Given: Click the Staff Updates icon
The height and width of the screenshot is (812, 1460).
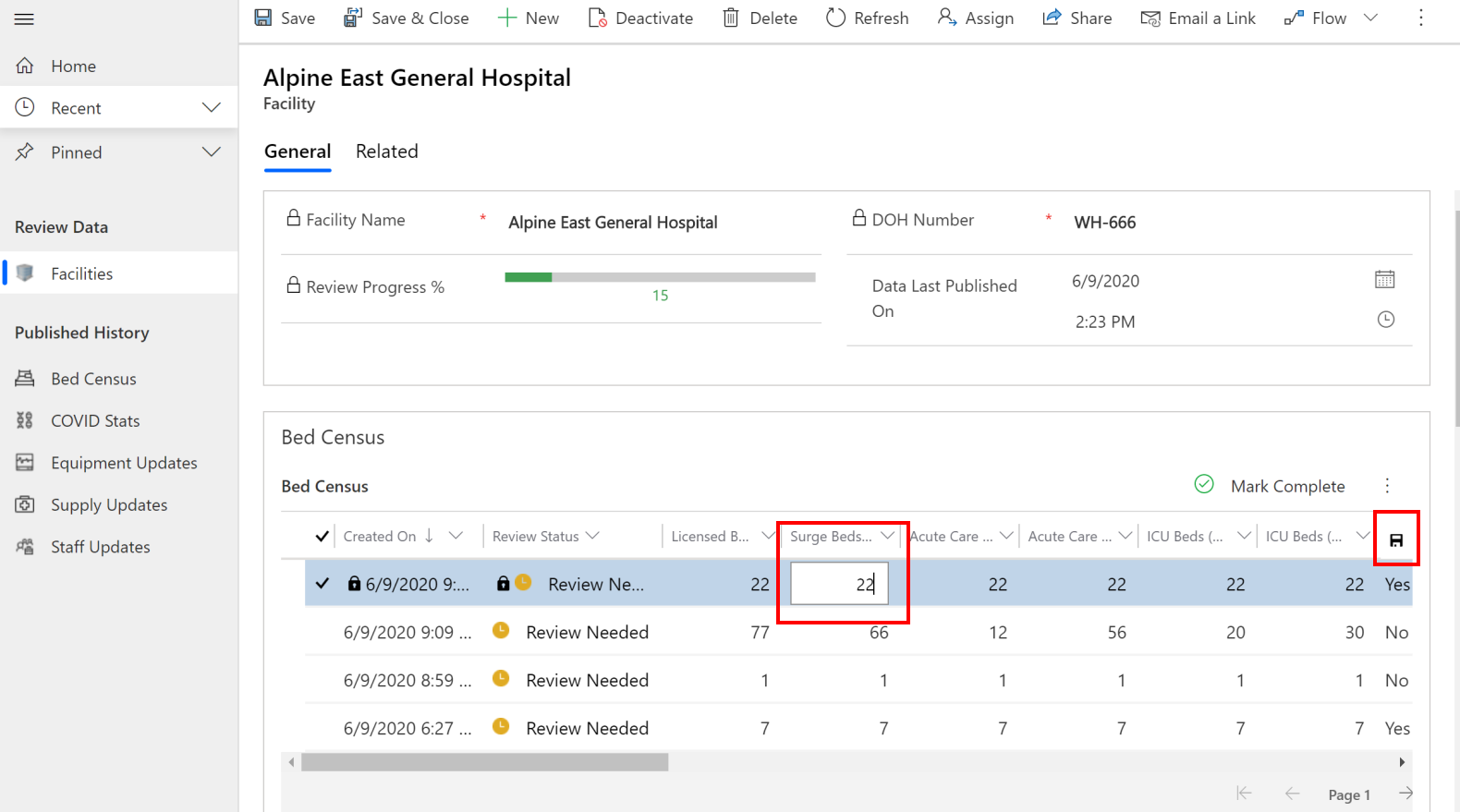Looking at the screenshot, I should click(x=25, y=546).
